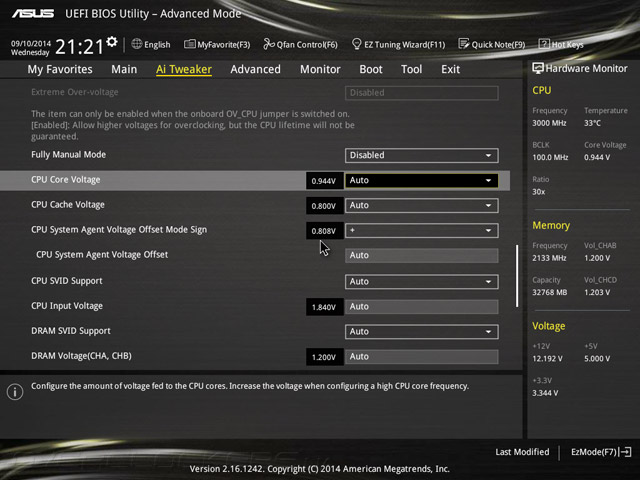The width and height of the screenshot is (640, 480).
Task: Go to the Exit tab
Action: [x=450, y=69]
